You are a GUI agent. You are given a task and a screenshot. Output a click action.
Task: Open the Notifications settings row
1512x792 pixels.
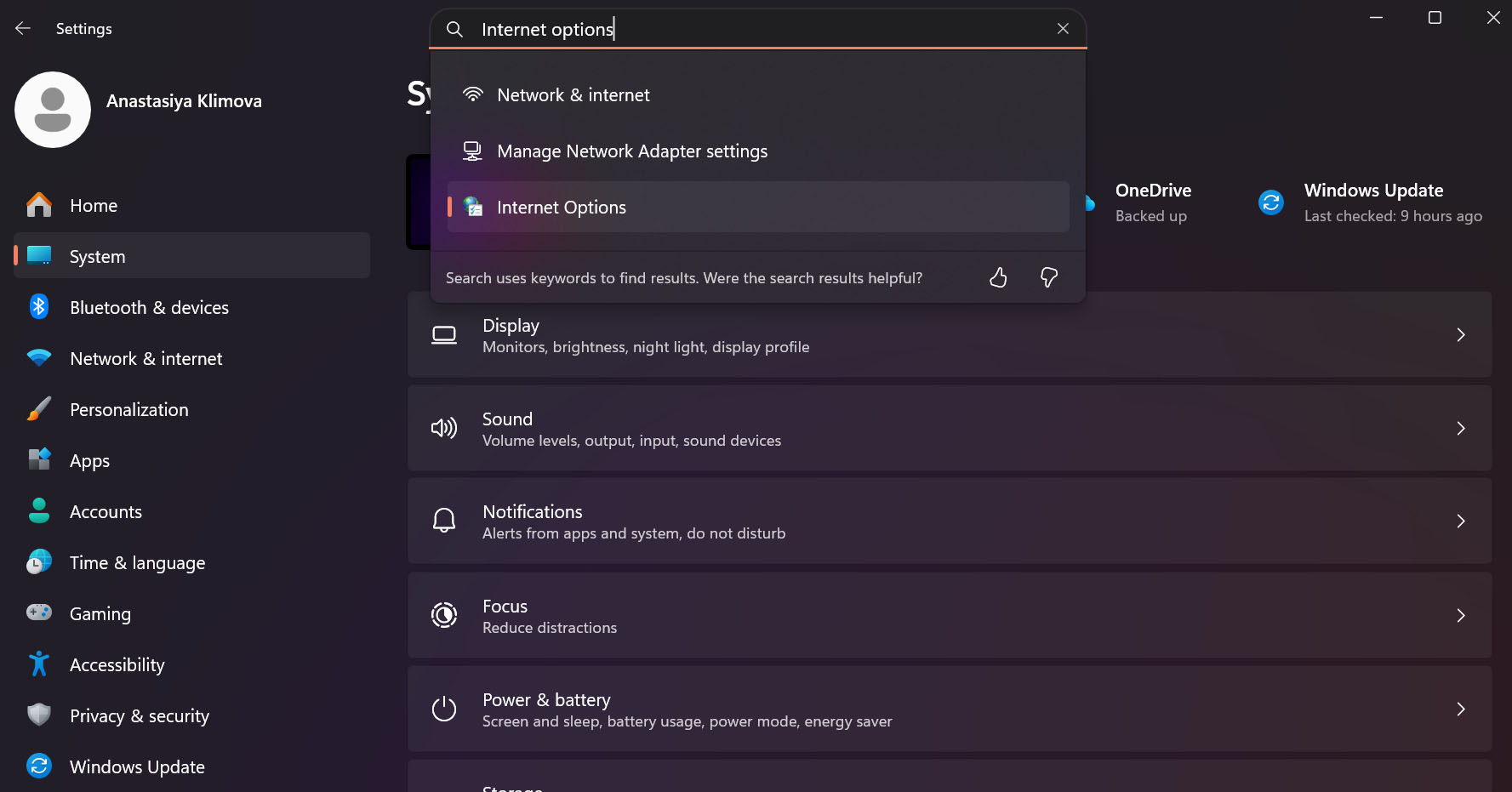(x=950, y=521)
